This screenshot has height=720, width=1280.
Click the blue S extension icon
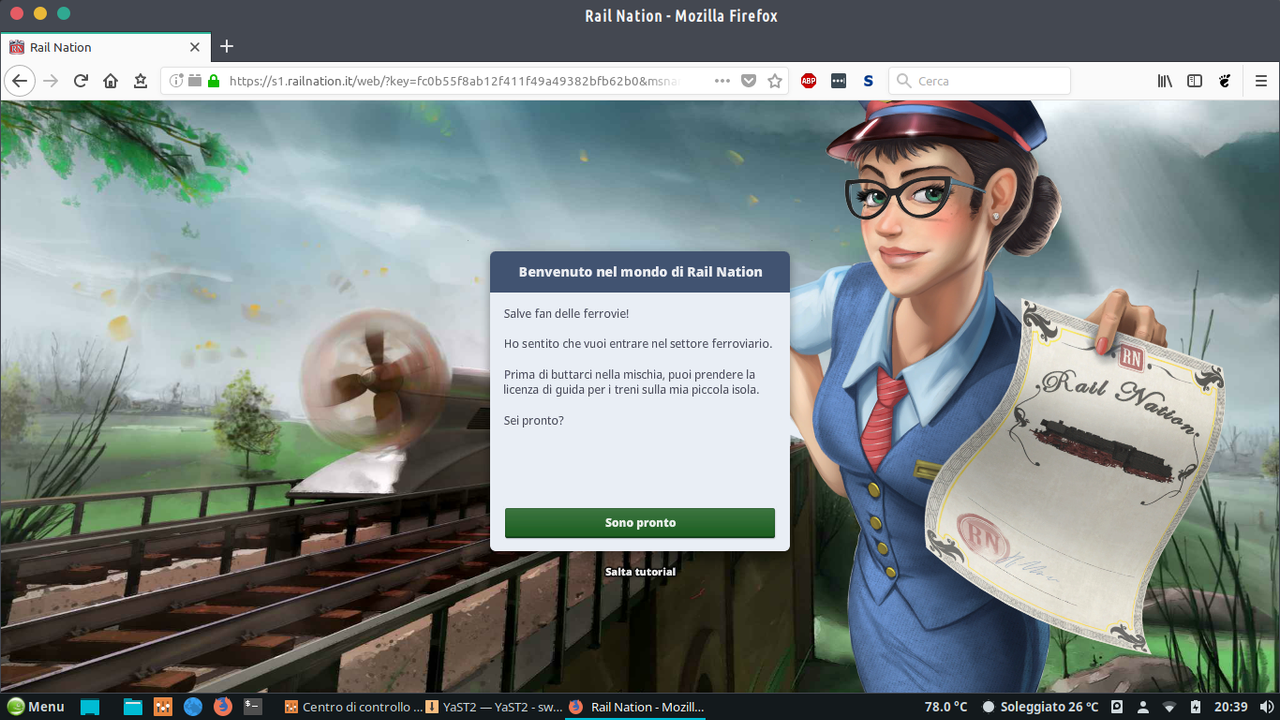click(868, 81)
